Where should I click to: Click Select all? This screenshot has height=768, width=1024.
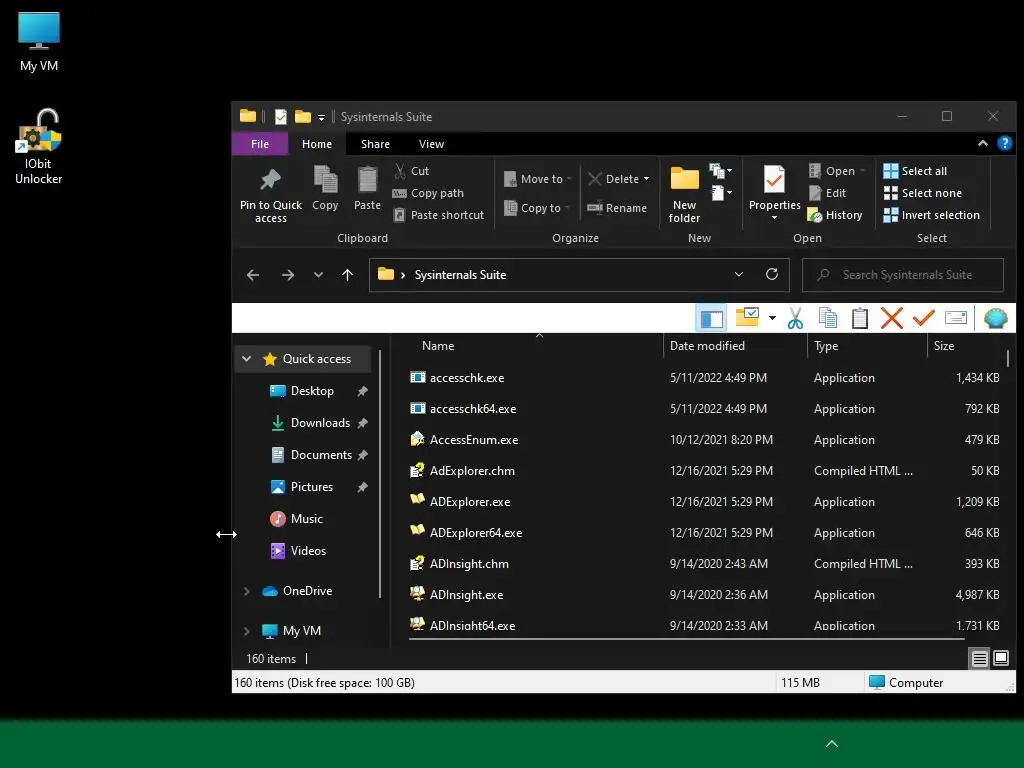point(915,171)
